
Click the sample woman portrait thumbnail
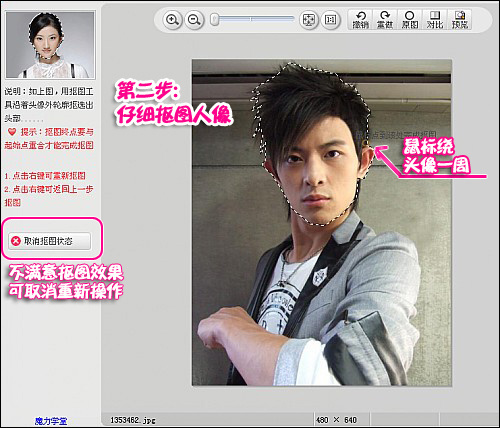[x=50, y=45]
